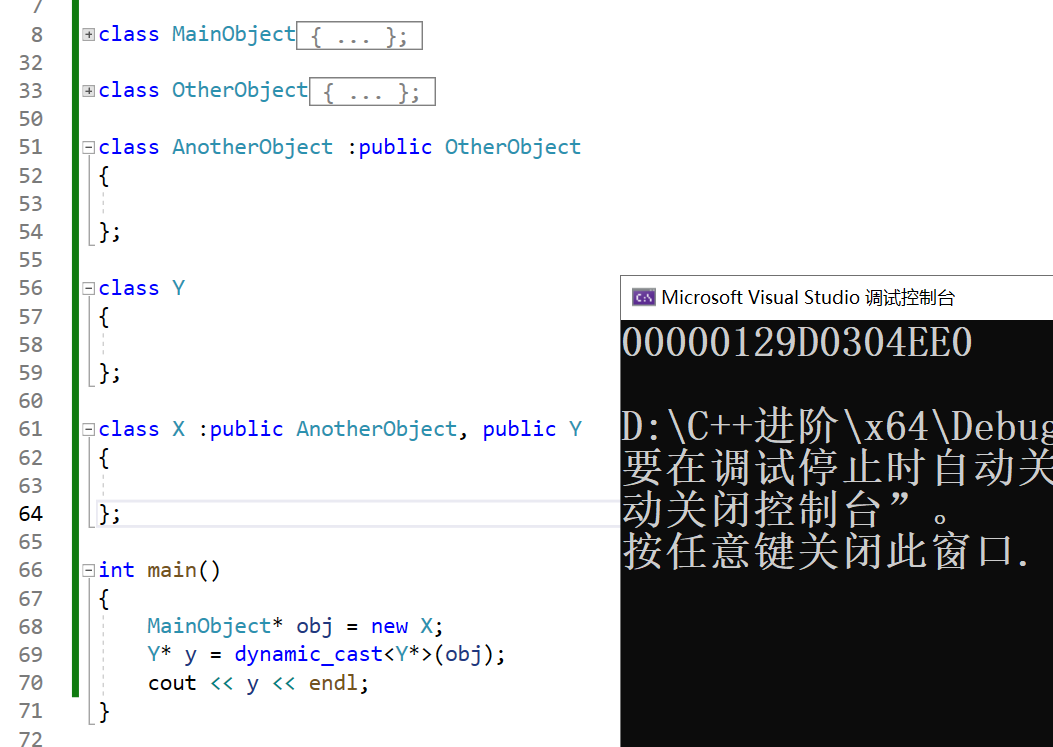Click the OtherObject base class on line 51
This screenshot has width=1053, height=747.
click(512, 147)
